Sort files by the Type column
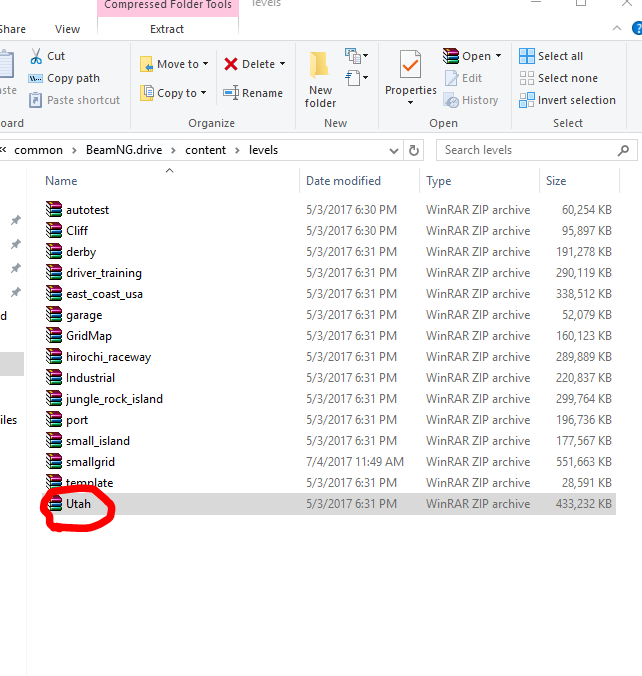This screenshot has width=642, height=676. tap(438, 181)
